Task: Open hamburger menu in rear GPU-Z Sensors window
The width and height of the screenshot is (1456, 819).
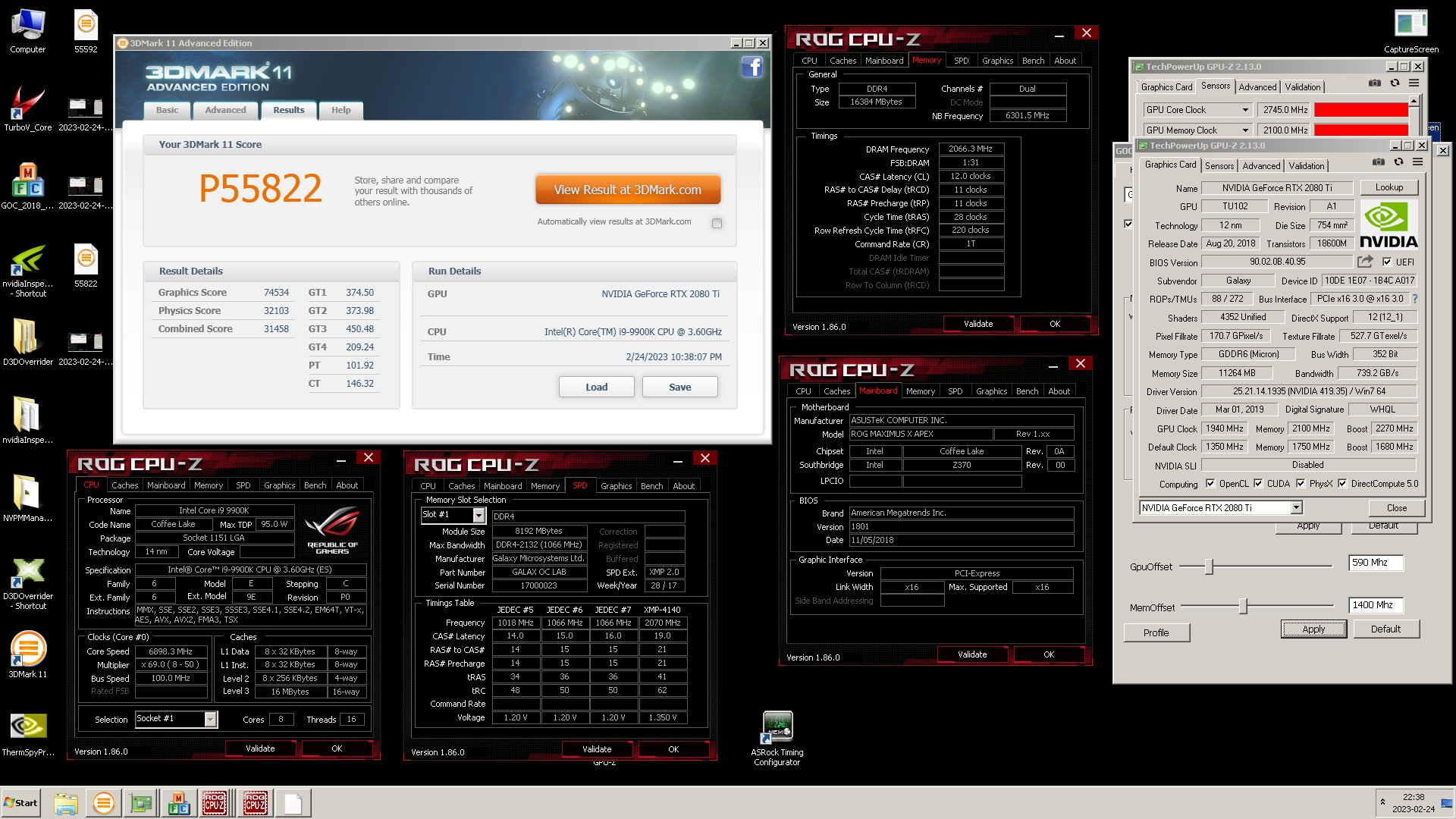Action: pos(1414,83)
